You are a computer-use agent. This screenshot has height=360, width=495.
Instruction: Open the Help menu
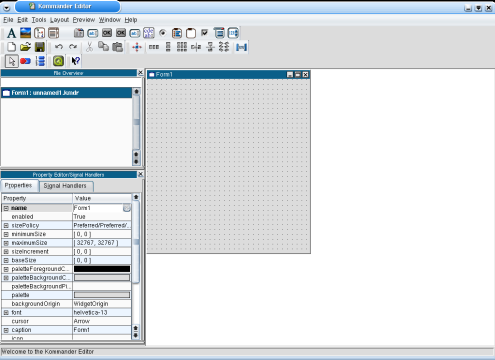click(131, 20)
